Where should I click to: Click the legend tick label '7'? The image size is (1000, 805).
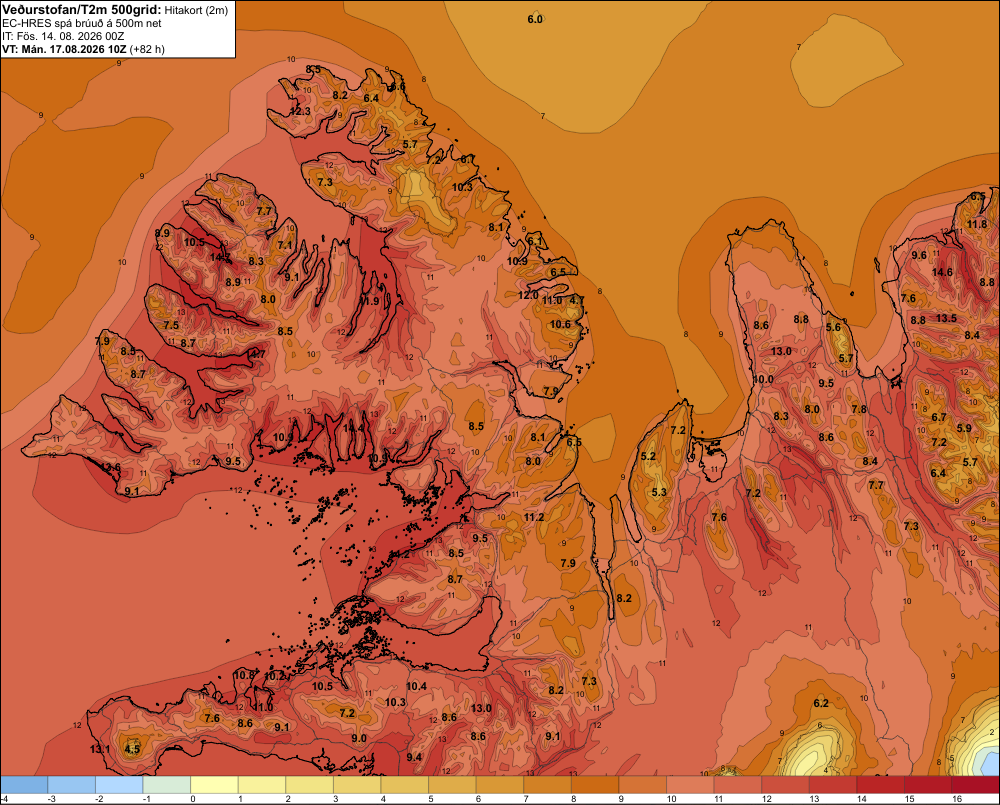(526, 799)
